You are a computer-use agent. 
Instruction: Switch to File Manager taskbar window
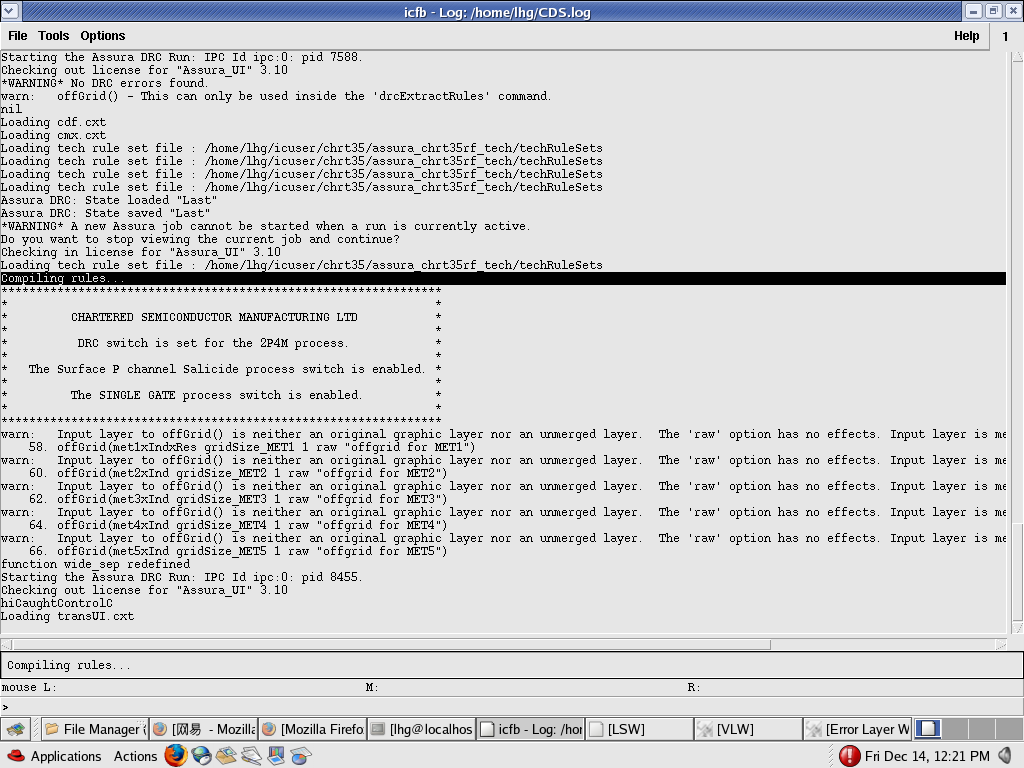pos(95,729)
